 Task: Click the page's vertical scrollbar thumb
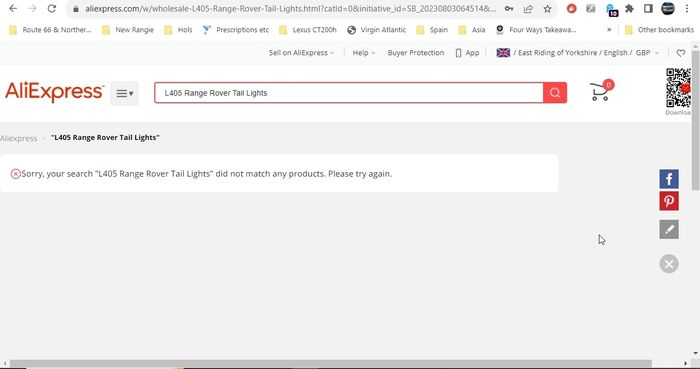696,120
